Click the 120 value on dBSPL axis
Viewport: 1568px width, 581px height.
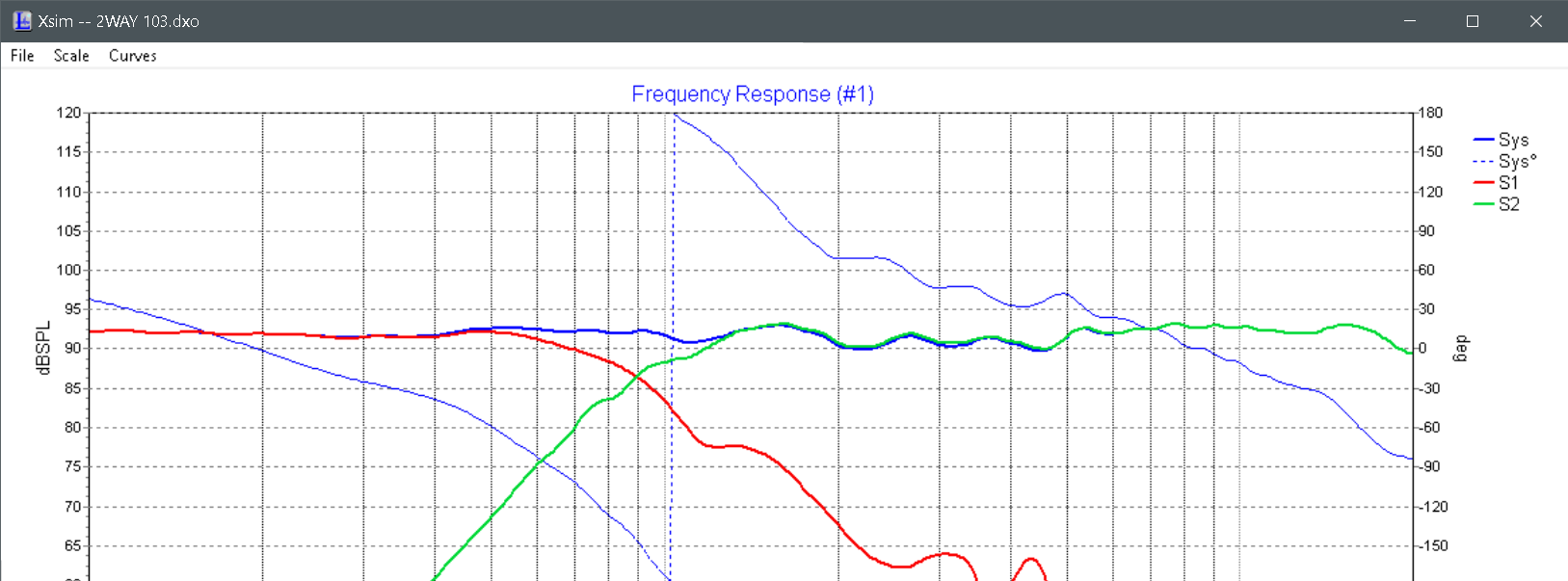(x=68, y=113)
